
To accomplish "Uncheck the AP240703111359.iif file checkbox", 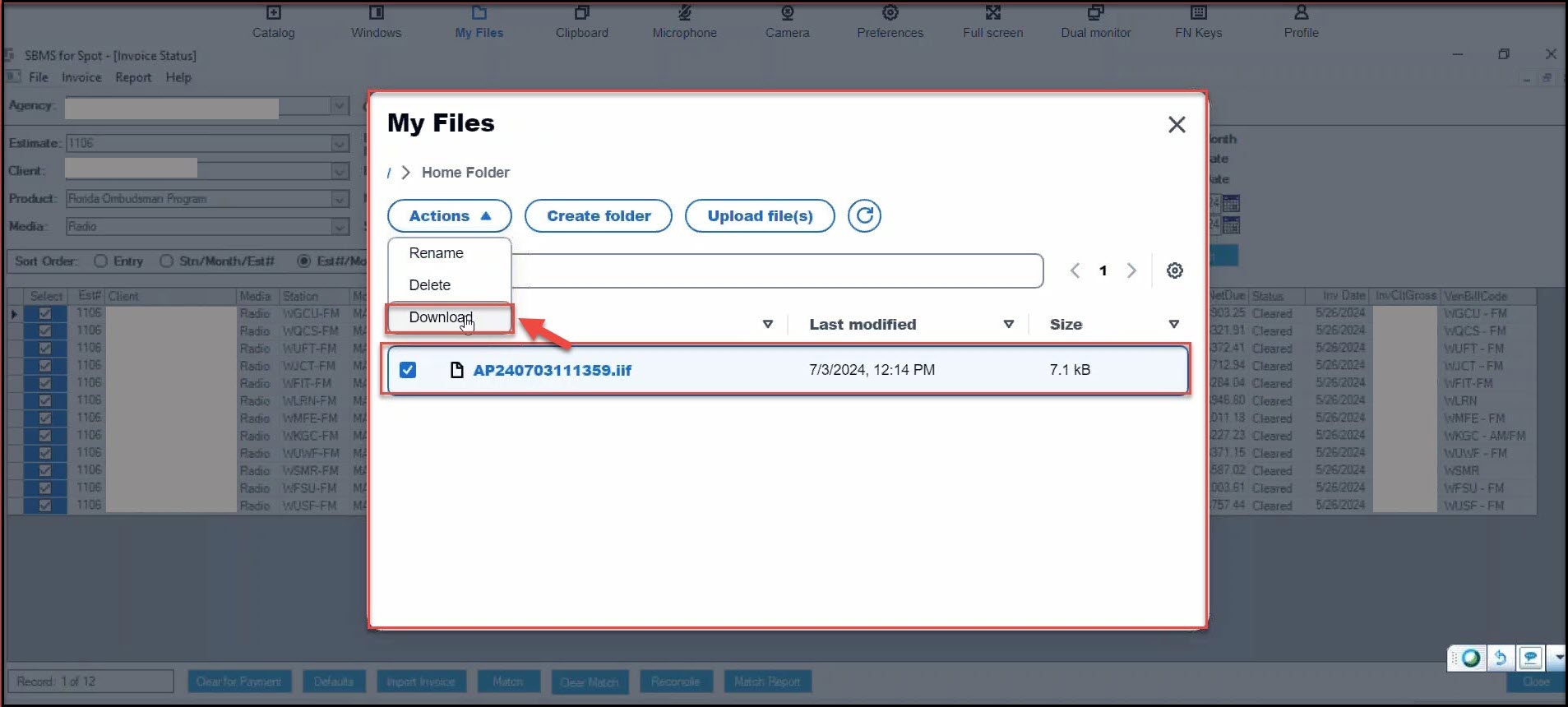I will click(408, 370).
